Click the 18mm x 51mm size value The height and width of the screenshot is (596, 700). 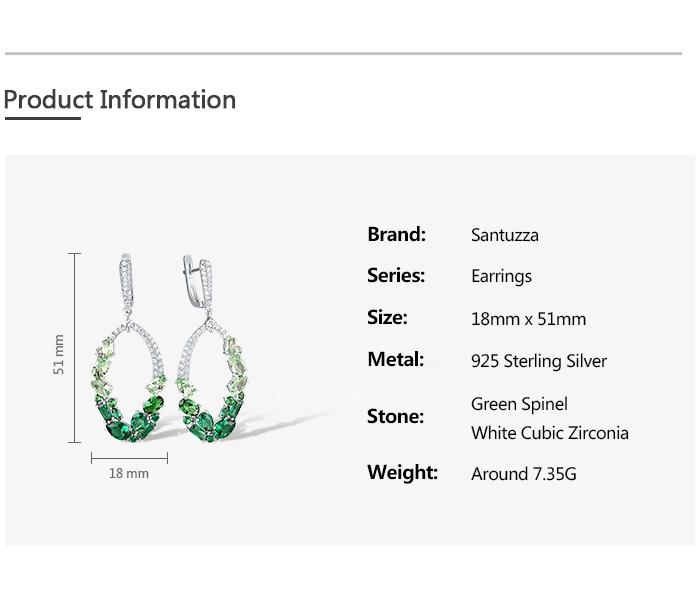[x=528, y=319]
